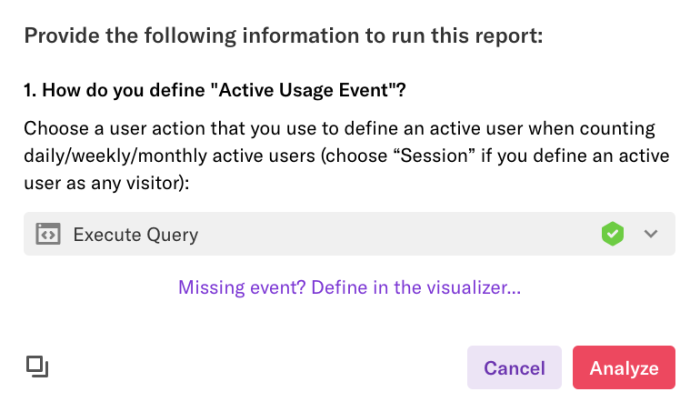The height and width of the screenshot is (412, 700).
Task: Follow the Missing event? Define in visualizer link
Action: click(x=350, y=287)
